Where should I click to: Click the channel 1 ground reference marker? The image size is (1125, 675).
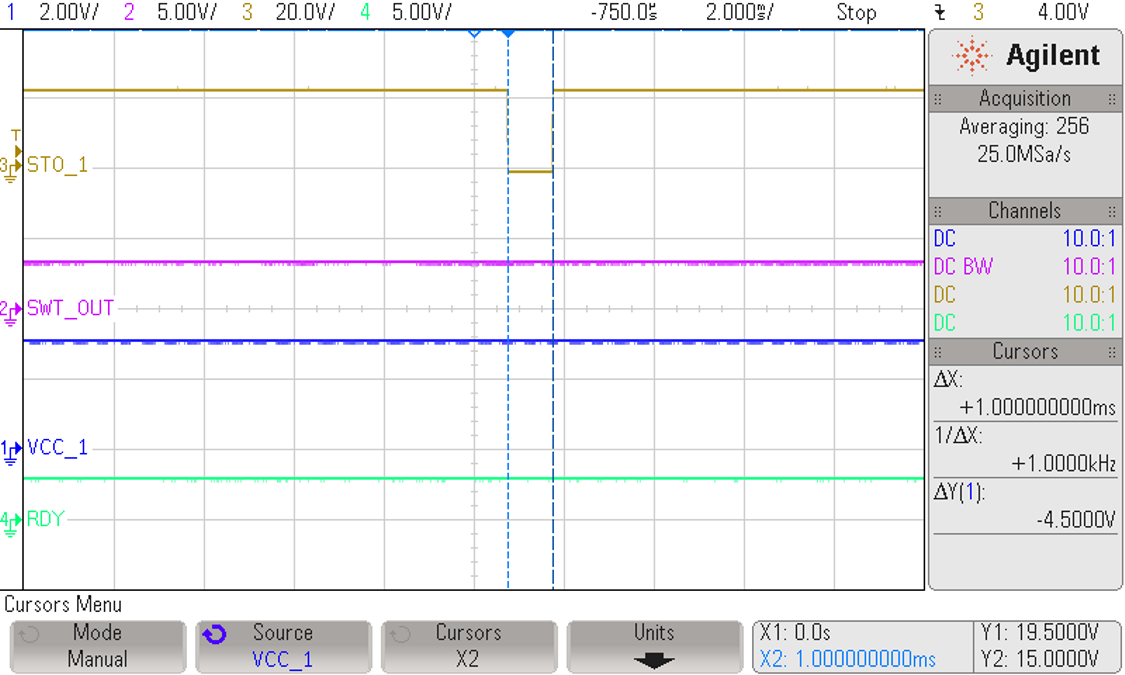click(x=12, y=447)
